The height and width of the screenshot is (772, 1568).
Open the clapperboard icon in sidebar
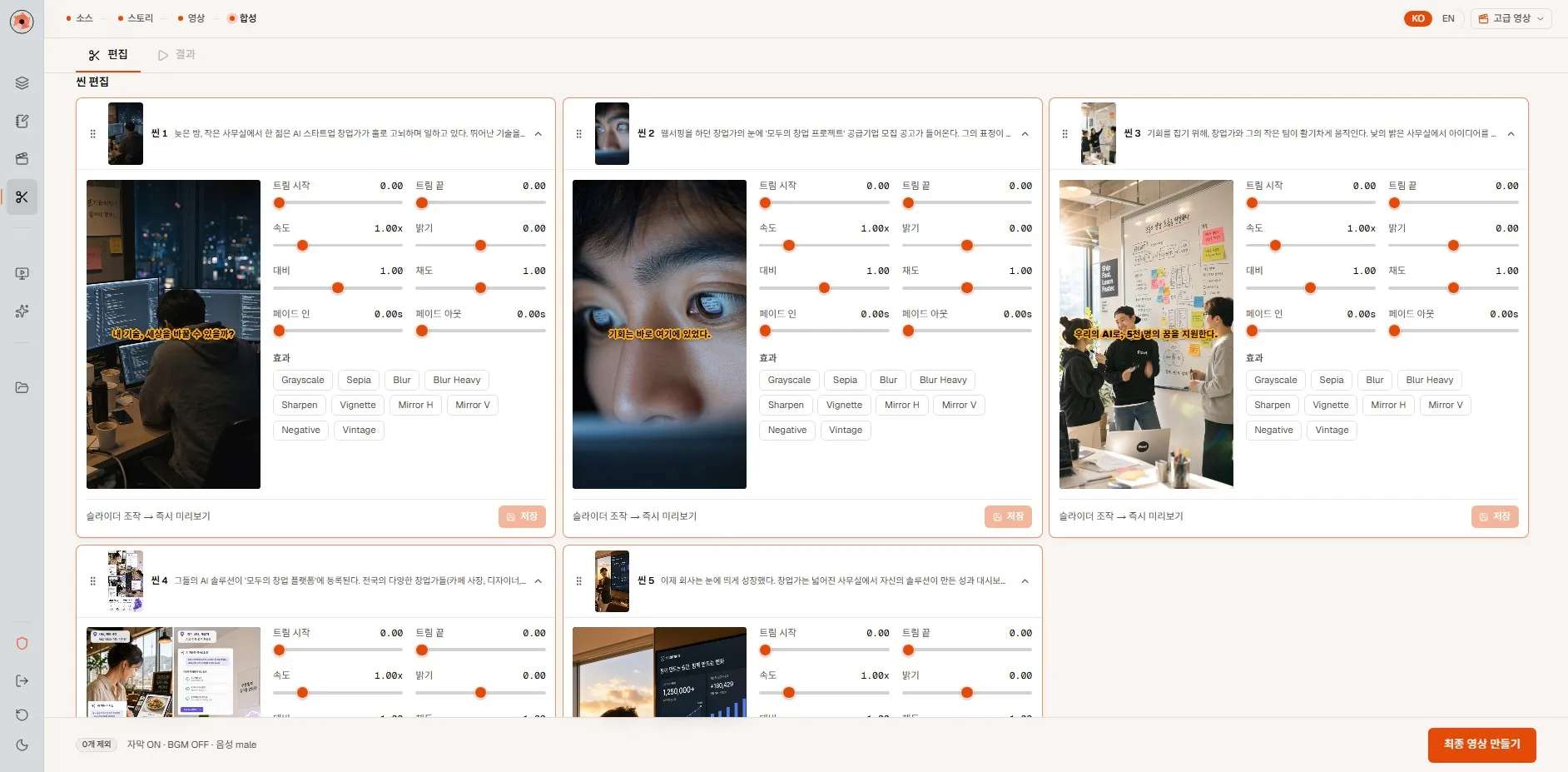point(22,158)
